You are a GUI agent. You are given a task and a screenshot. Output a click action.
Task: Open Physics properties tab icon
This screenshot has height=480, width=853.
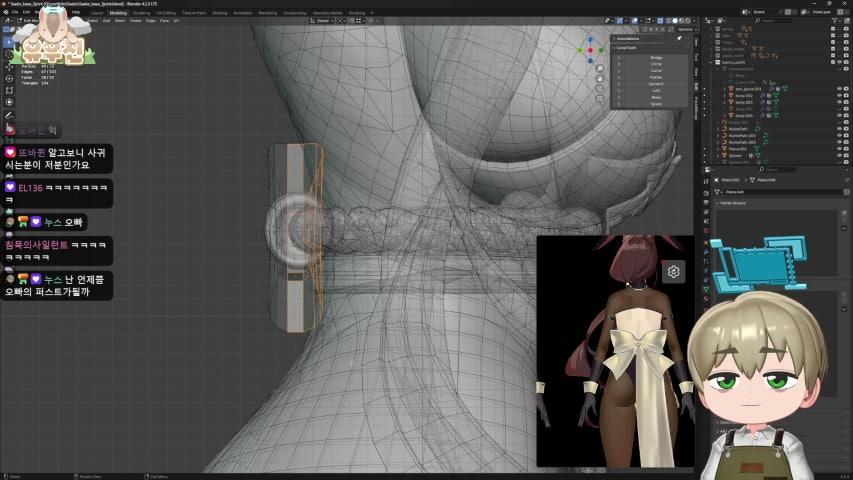[x=706, y=270]
